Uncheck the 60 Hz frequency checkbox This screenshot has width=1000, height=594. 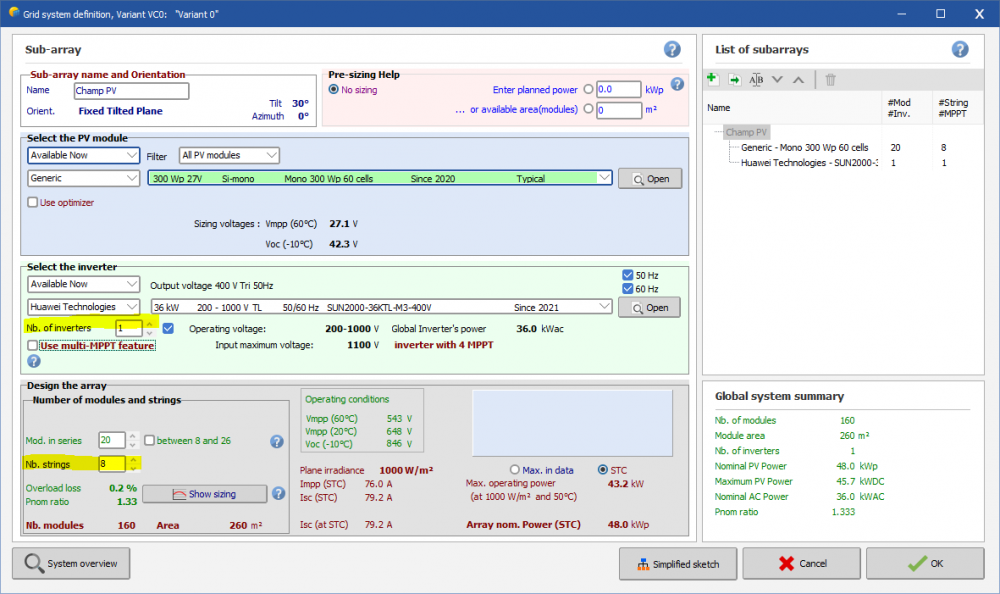627,289
